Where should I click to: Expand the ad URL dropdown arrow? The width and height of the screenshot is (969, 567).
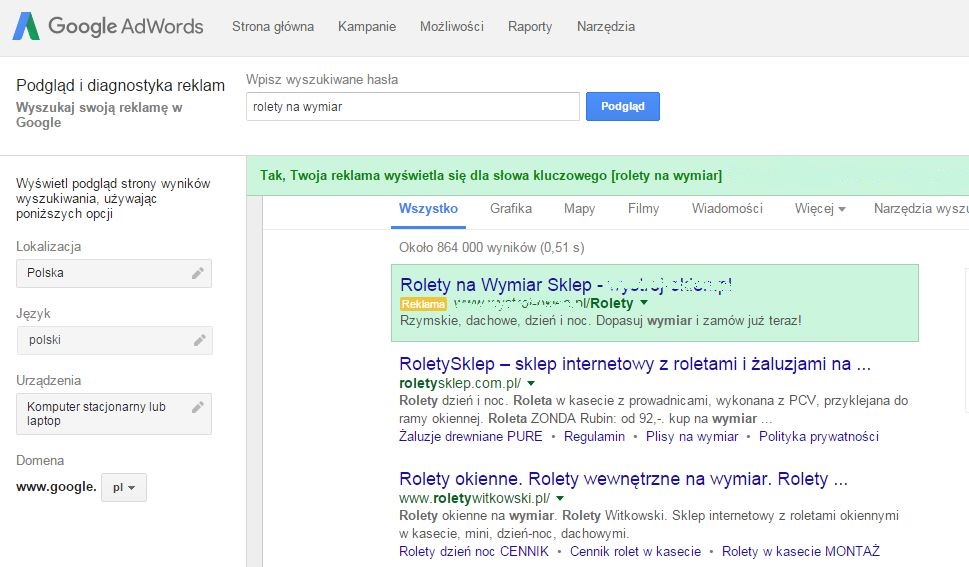click(644, 303)
